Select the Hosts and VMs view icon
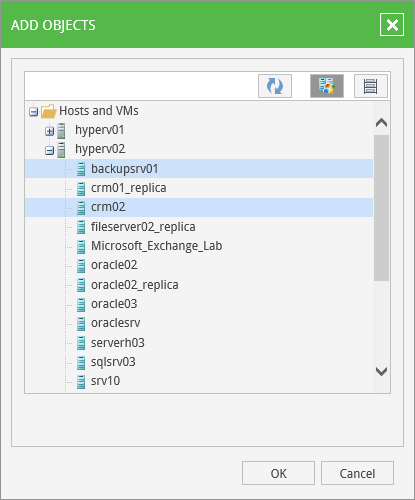Image resolution: width=415 pixels, height=500 pixels. (x=327, y=86)
